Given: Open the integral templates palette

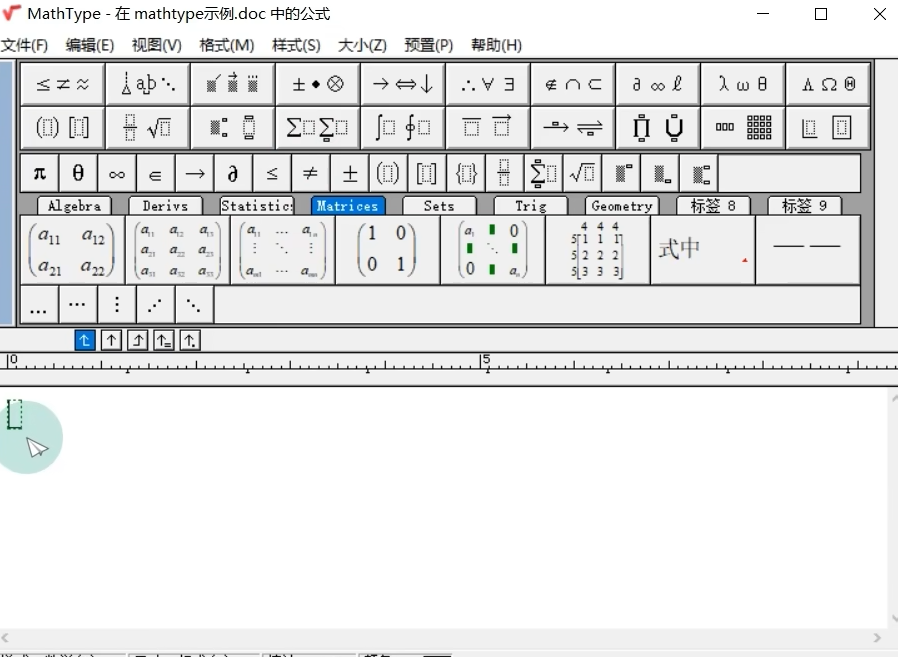Looking at the screenshot, I should (x=403, y=127).
